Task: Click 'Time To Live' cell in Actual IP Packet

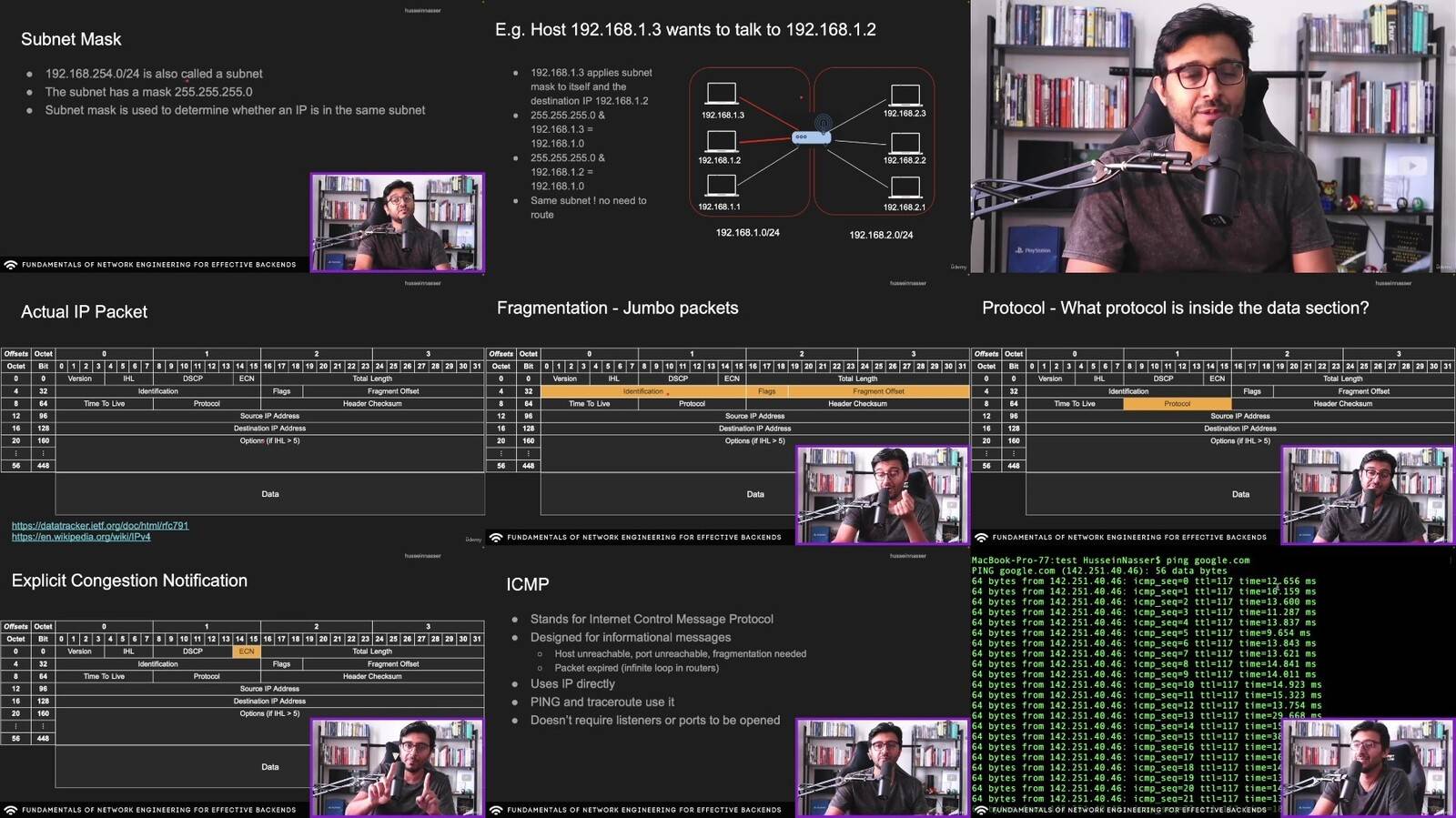Action: tap(104, 403)
